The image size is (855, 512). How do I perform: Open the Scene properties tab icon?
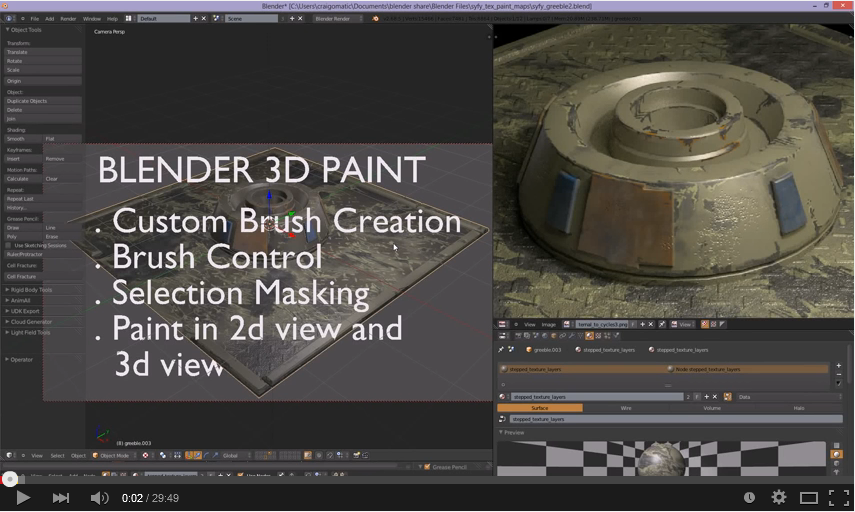coord(535,335)
